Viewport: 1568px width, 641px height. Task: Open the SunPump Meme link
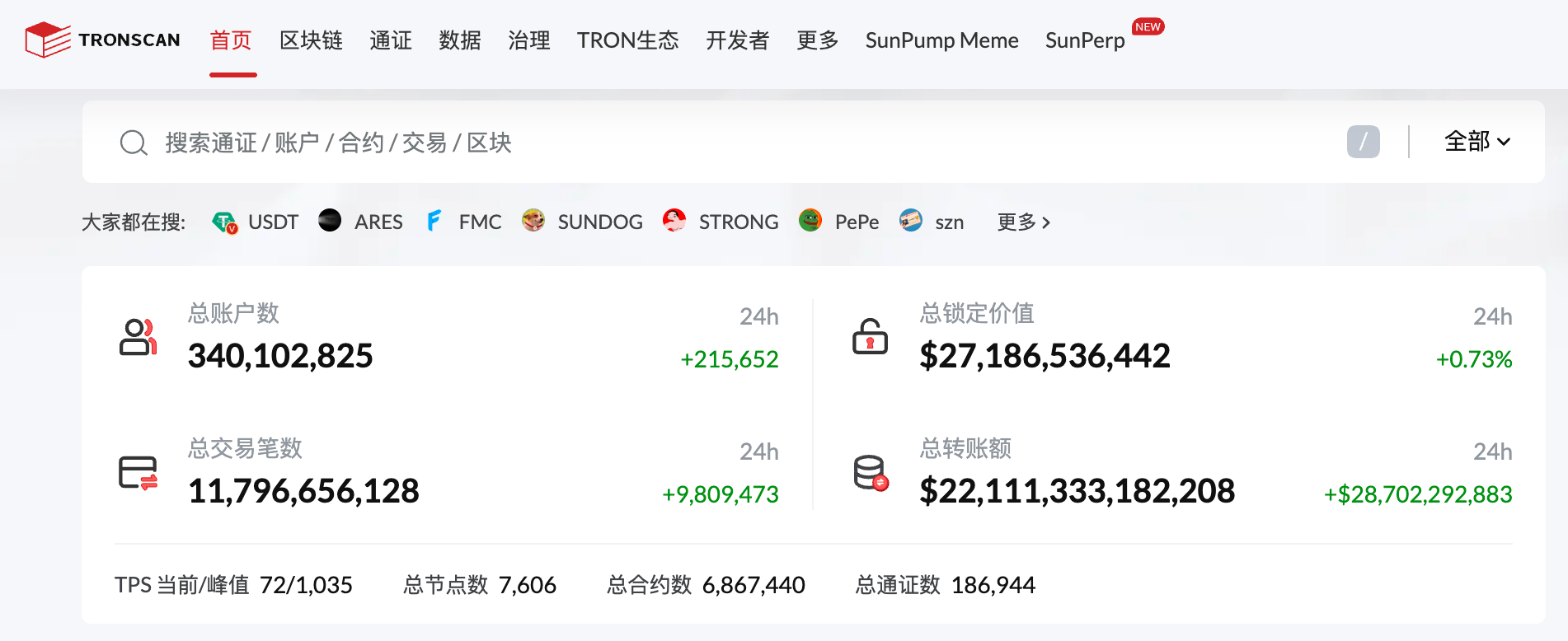click(x=941, y=40)
